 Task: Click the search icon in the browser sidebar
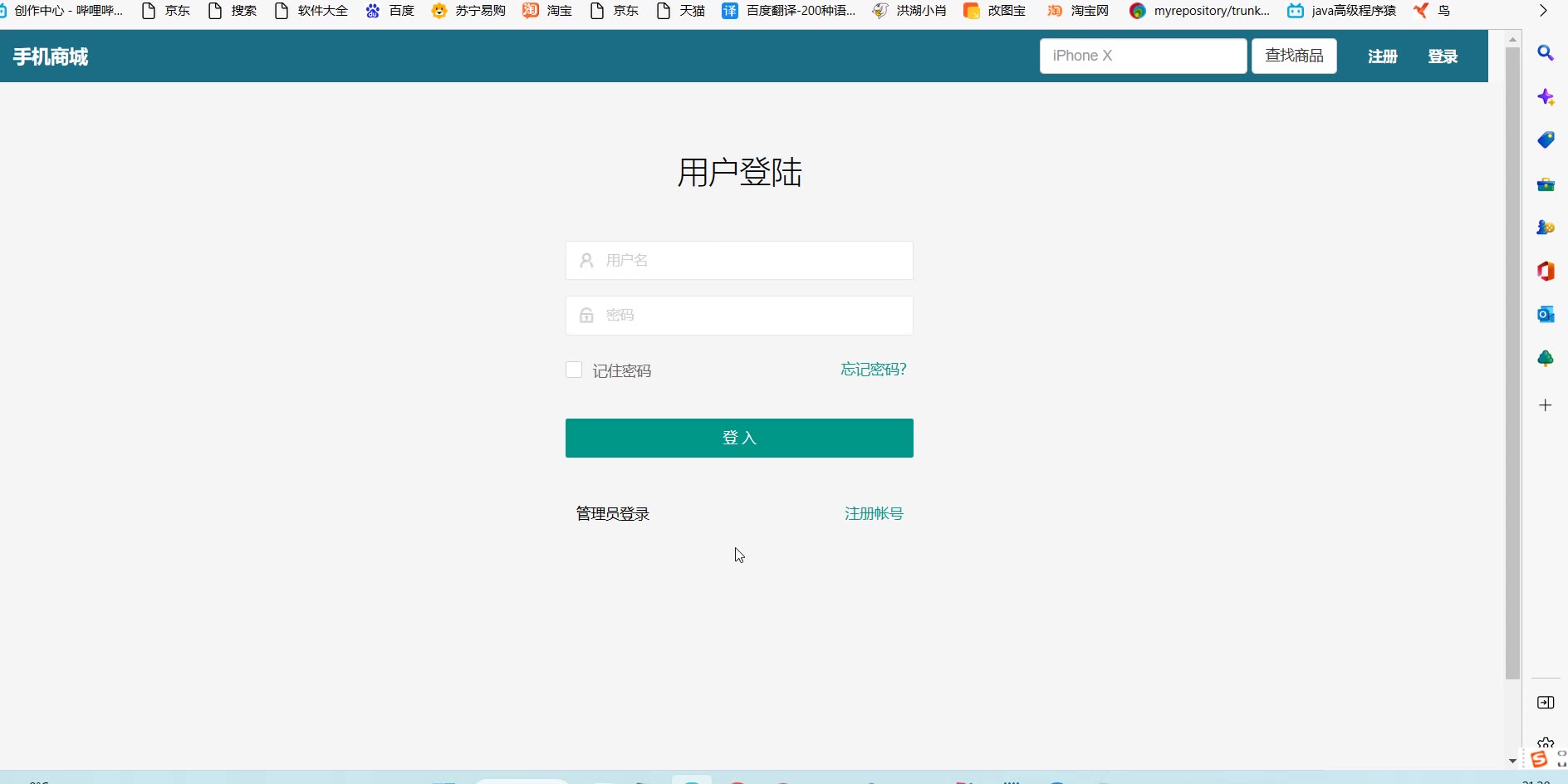click(1545, 53)
